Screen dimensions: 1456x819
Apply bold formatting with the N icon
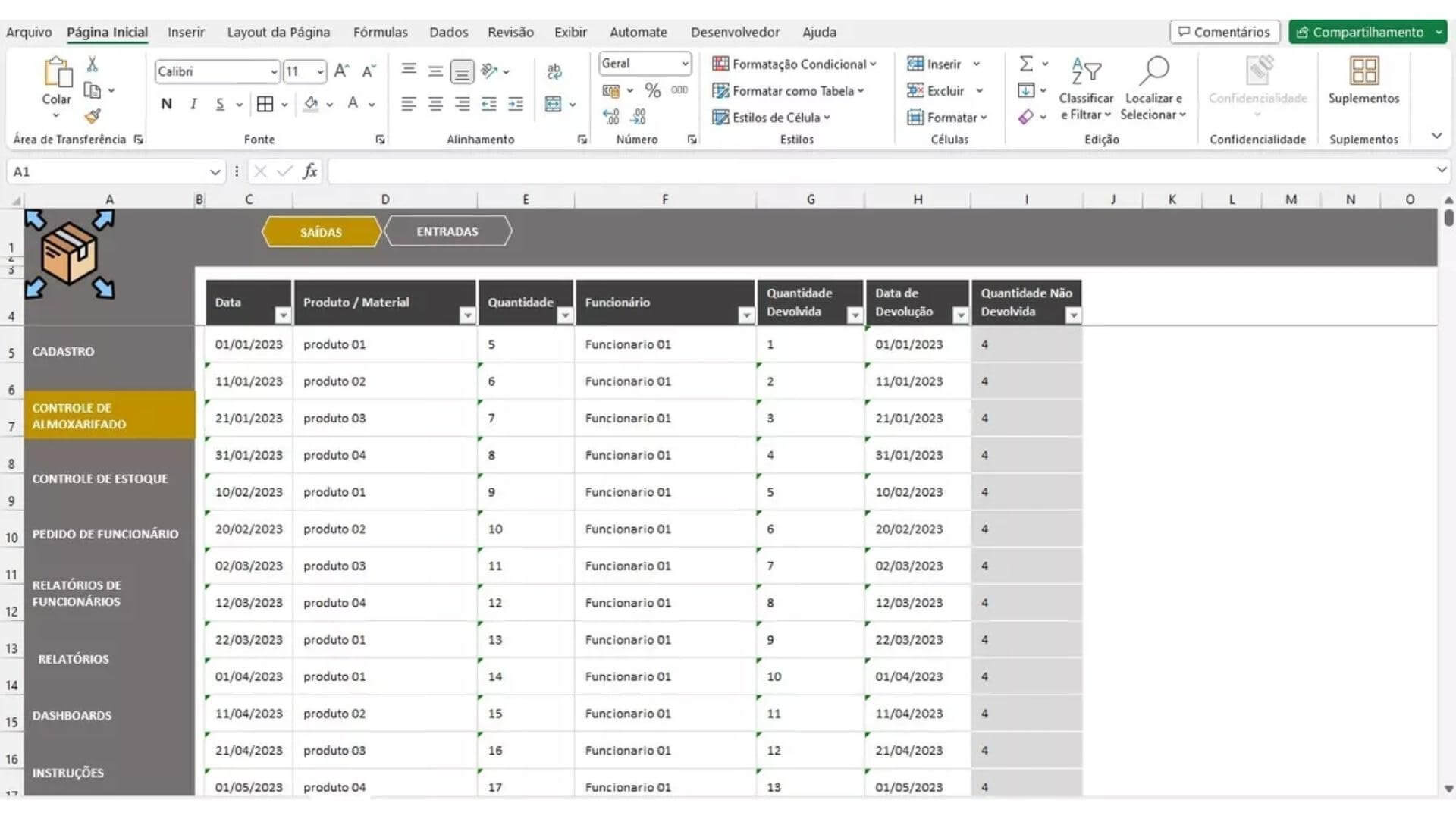point(166,104)
